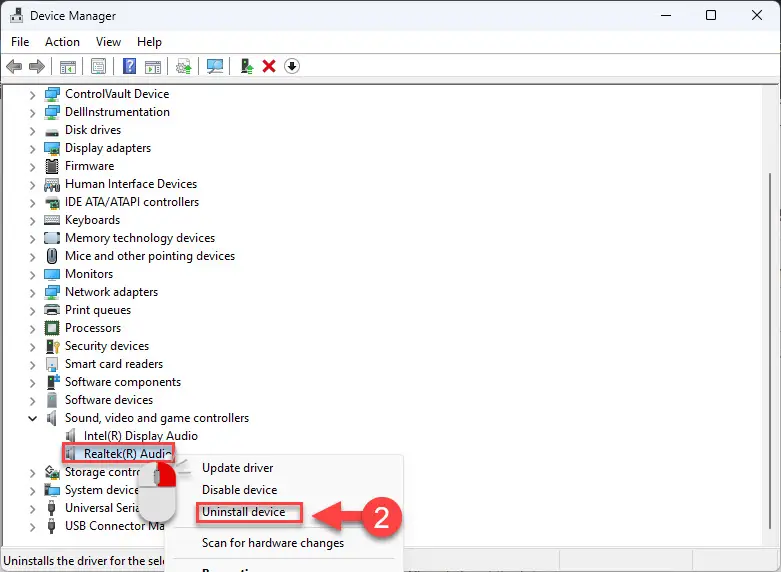Screen dimensions: 781x572
Task: Select the Human Interface Devices label
Action: click(130, 184)
